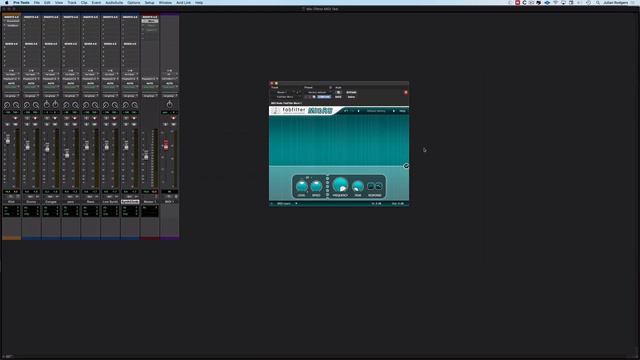Click the Level knob in FabFilter Micro
The height and width of the screenshot is (360, 640).
(301, 187)
